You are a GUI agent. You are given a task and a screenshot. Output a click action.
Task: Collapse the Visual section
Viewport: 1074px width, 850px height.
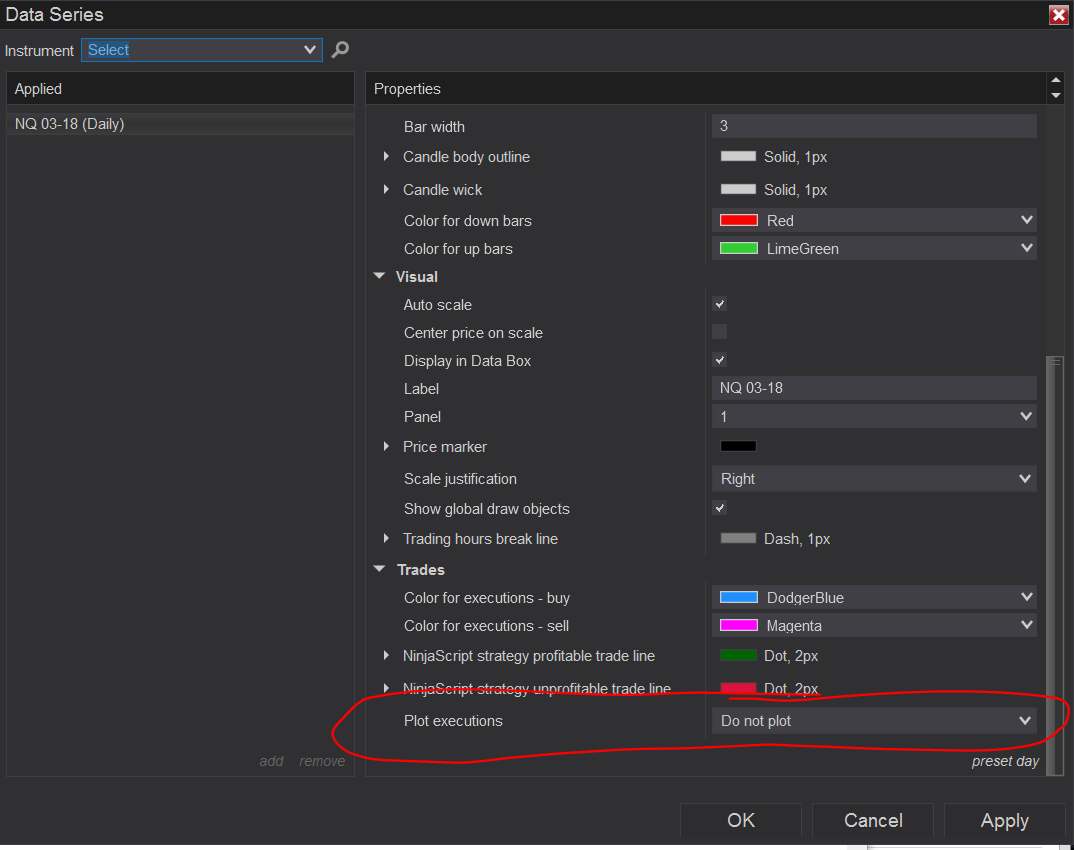[x=379, y=276]
